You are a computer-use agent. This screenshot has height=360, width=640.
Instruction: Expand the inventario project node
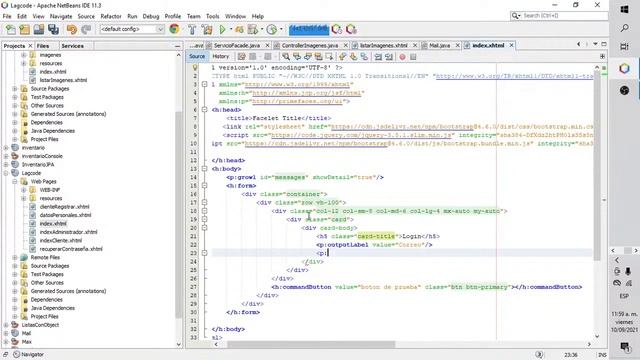click(6, 148)
